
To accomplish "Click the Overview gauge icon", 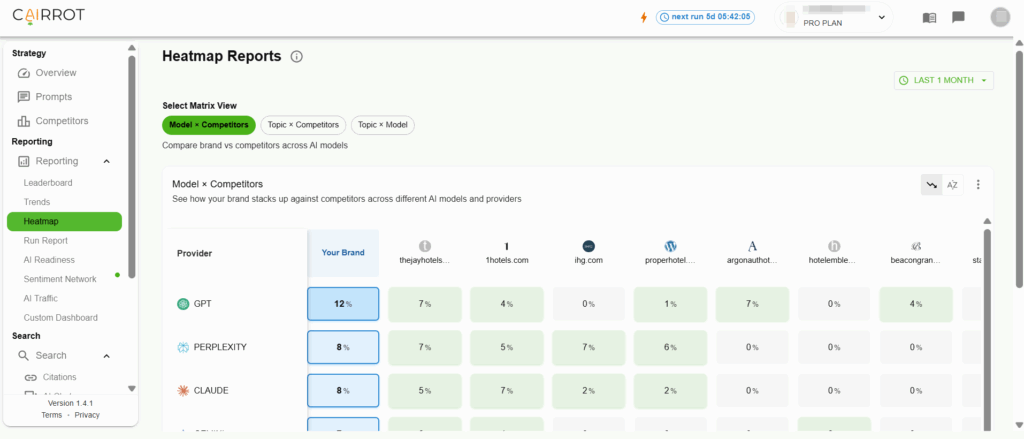I will pyautogui.click(x=24, y=73).
